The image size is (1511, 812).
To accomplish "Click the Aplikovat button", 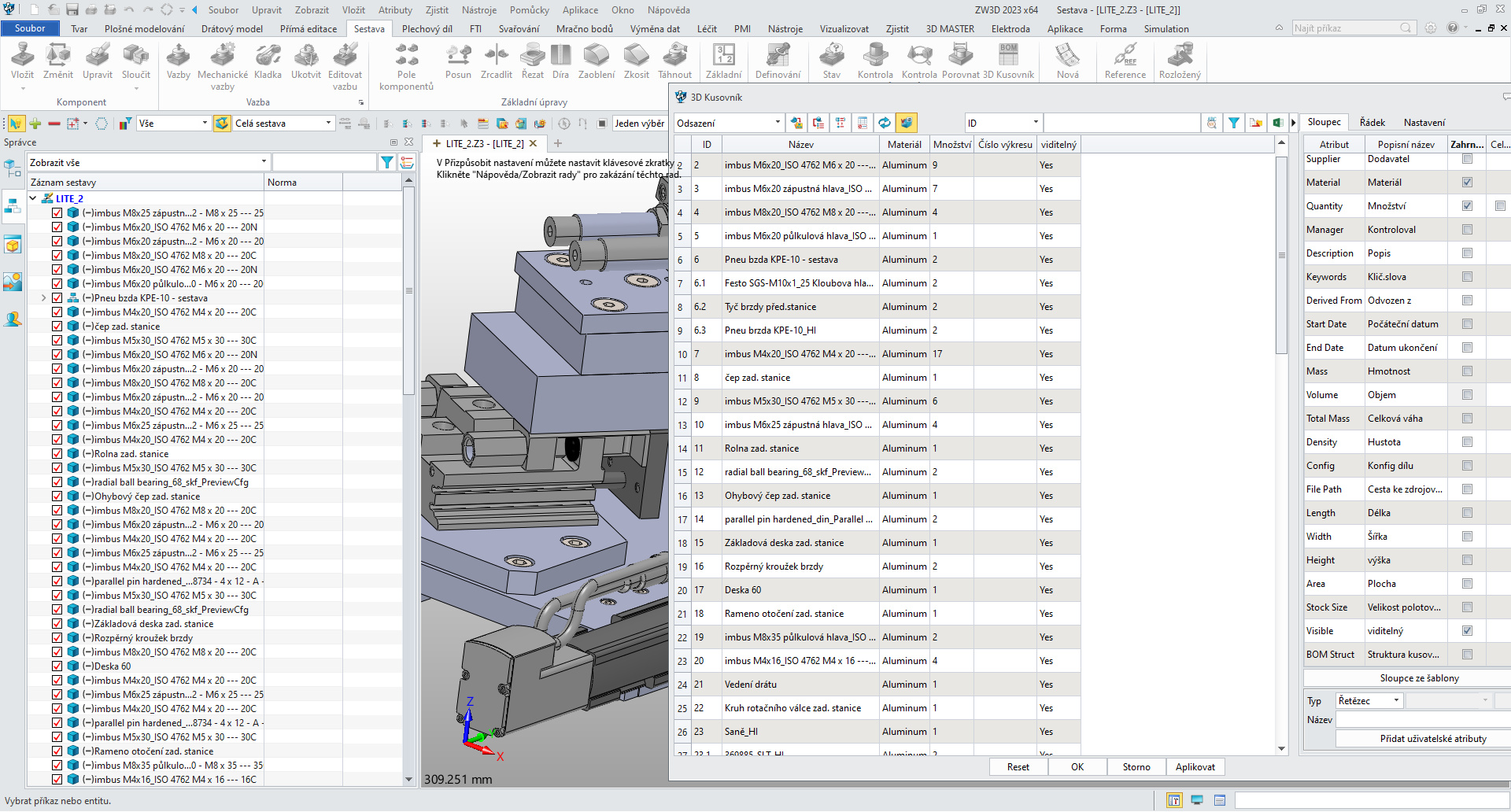I will (x=1195, y=766).
